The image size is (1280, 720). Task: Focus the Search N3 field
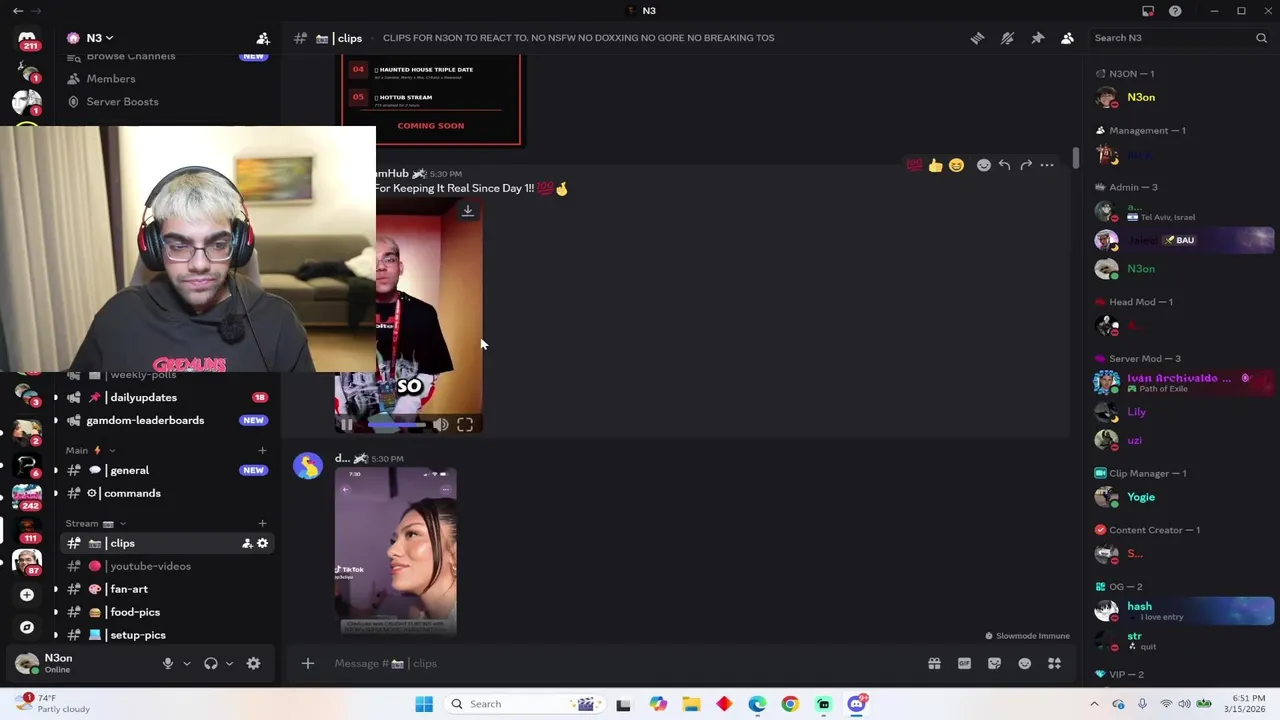pos(1179,38)
